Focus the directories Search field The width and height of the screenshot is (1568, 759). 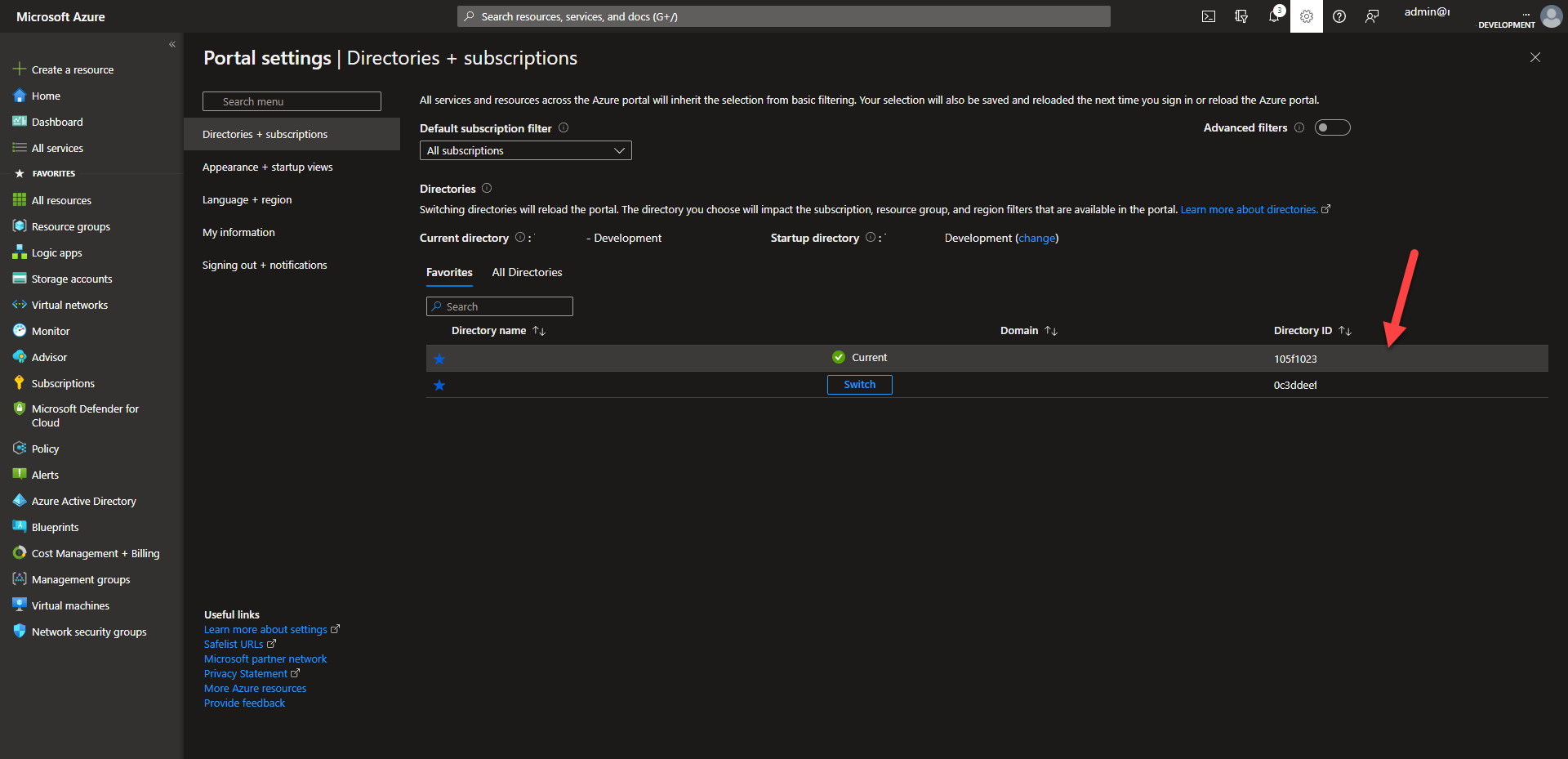coord(499,306)
